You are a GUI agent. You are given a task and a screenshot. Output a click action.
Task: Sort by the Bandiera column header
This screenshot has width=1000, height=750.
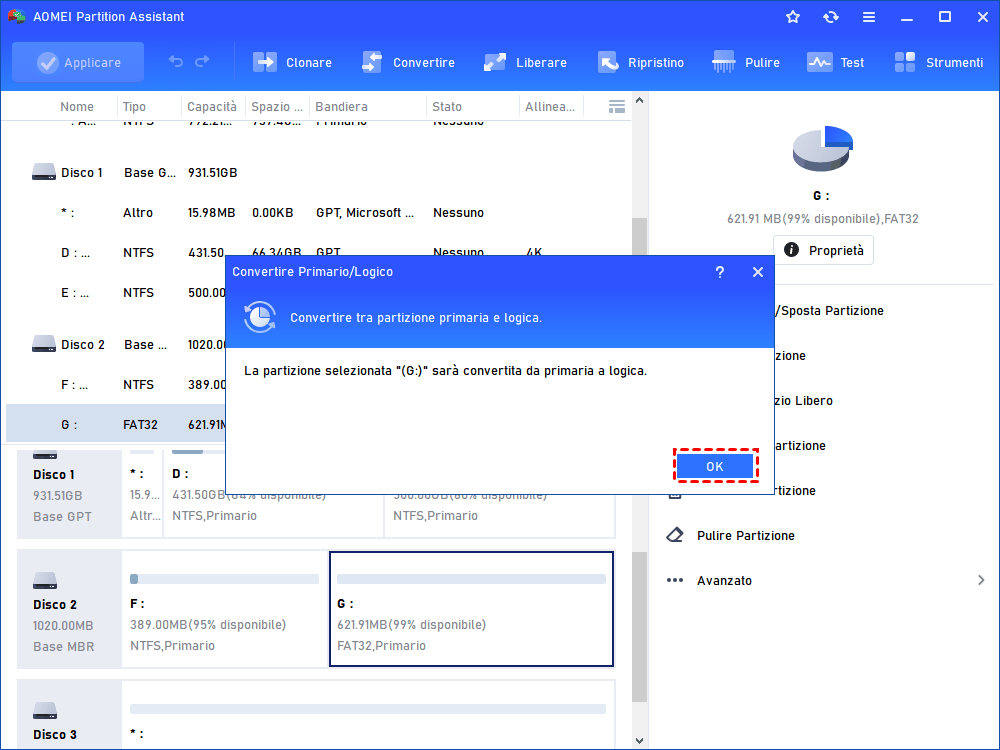tap(341, 107)
